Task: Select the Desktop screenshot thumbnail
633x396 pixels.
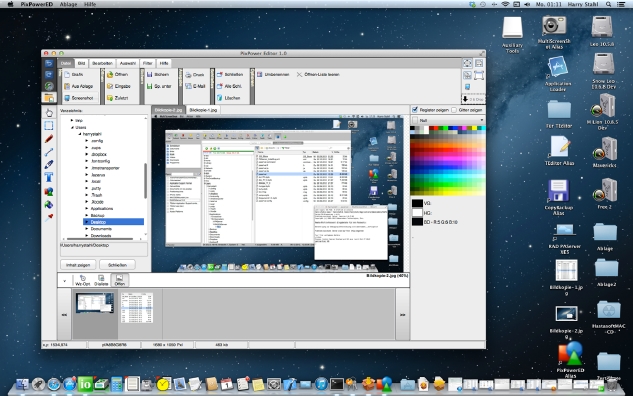Action: coord(95,303)
